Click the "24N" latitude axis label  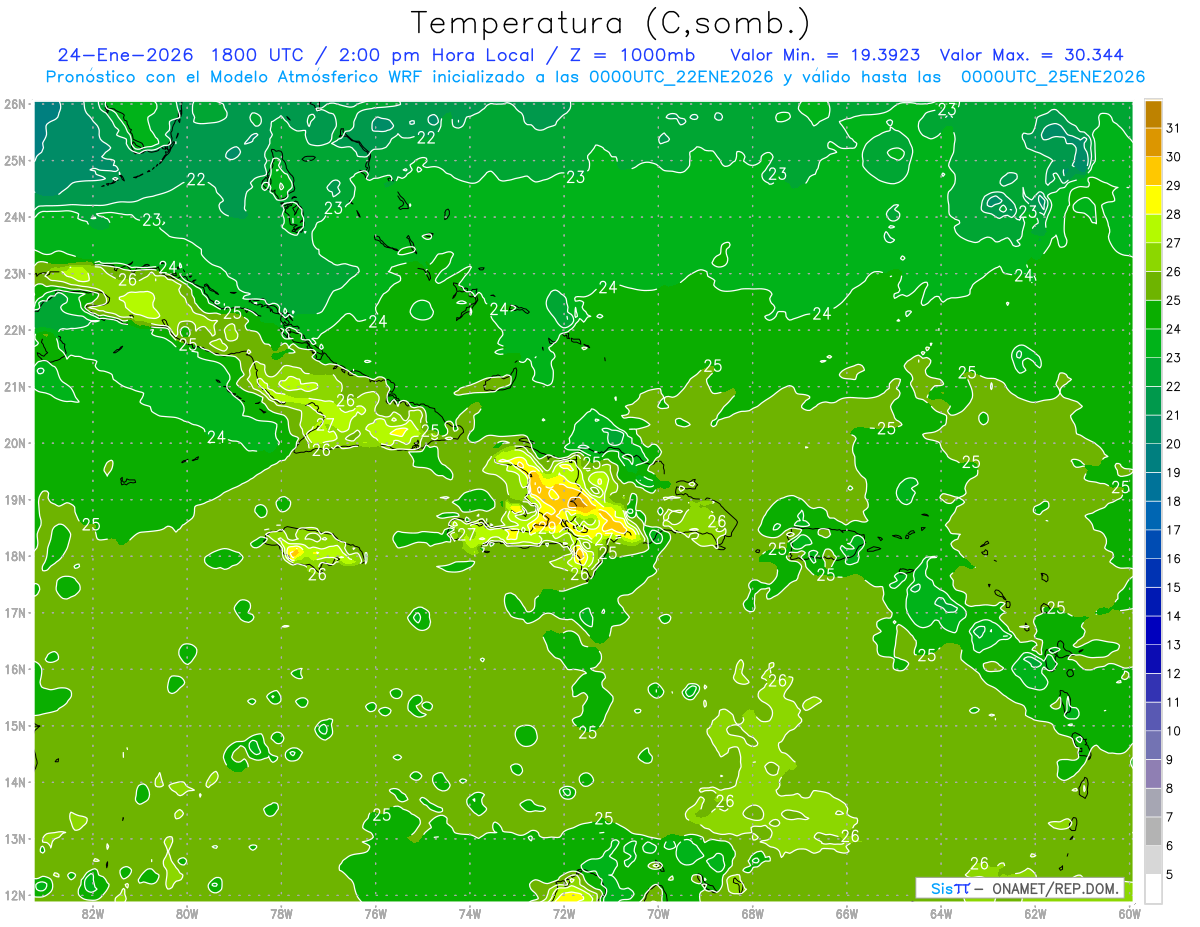pos(15,217)
